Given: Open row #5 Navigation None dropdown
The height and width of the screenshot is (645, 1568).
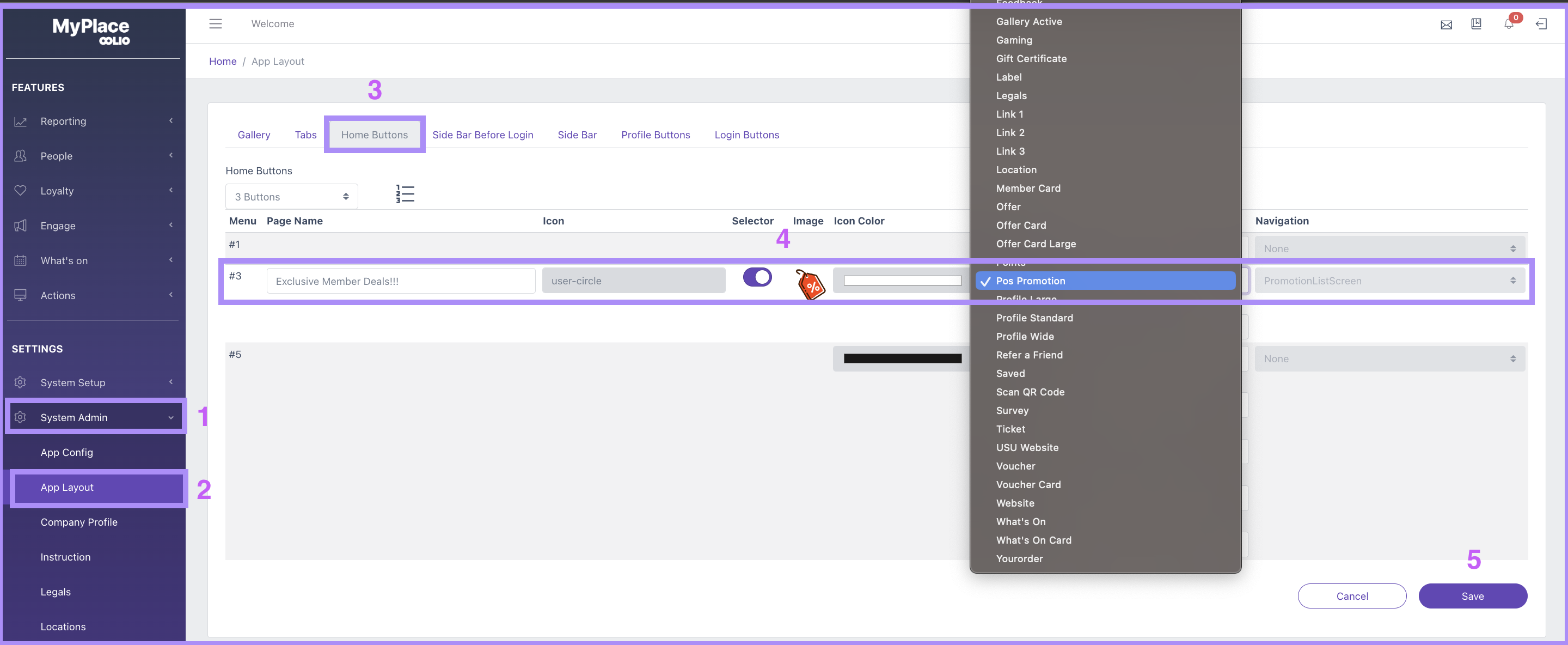Looking at the screenshot, I should tap(1389, 359).
